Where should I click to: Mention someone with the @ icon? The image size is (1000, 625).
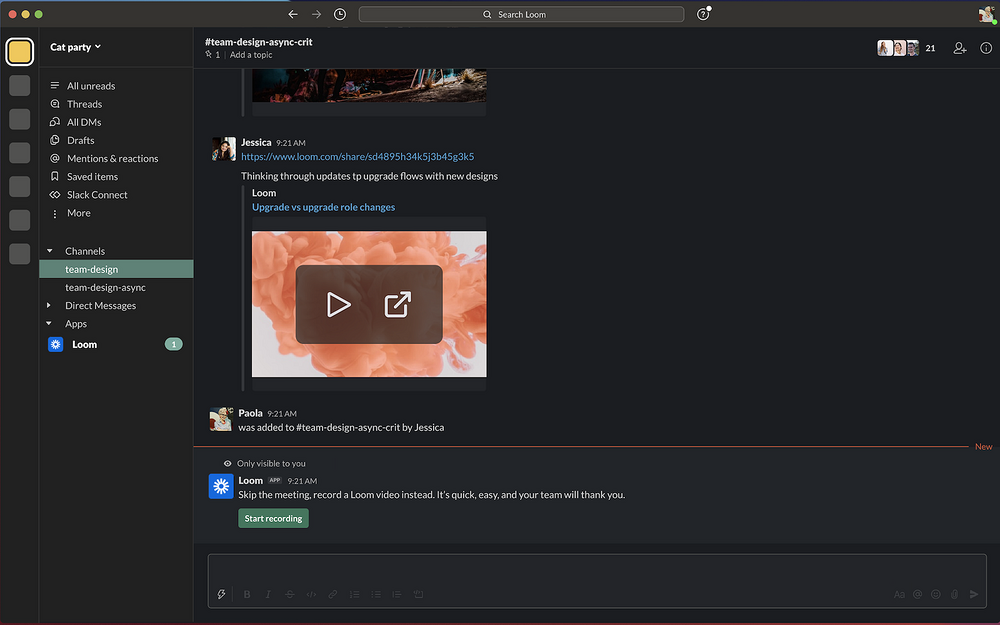click(x=917, y=594)
